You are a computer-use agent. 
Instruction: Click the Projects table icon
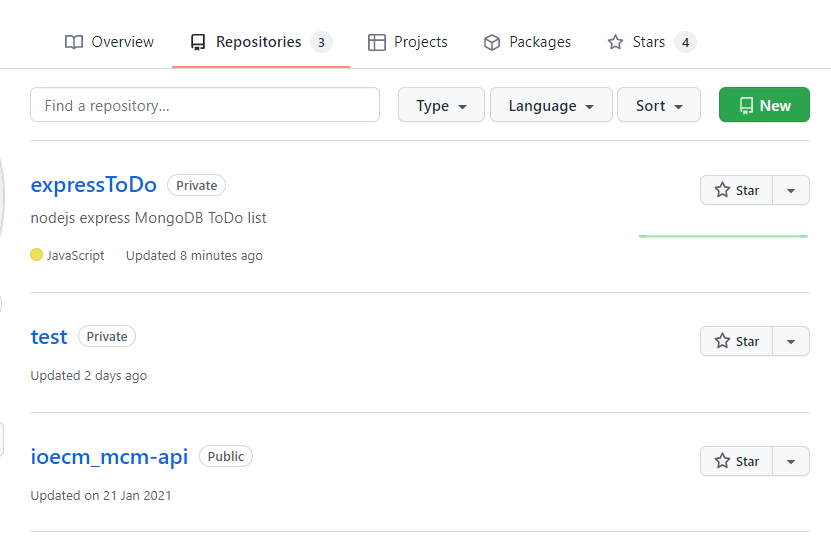376,42
